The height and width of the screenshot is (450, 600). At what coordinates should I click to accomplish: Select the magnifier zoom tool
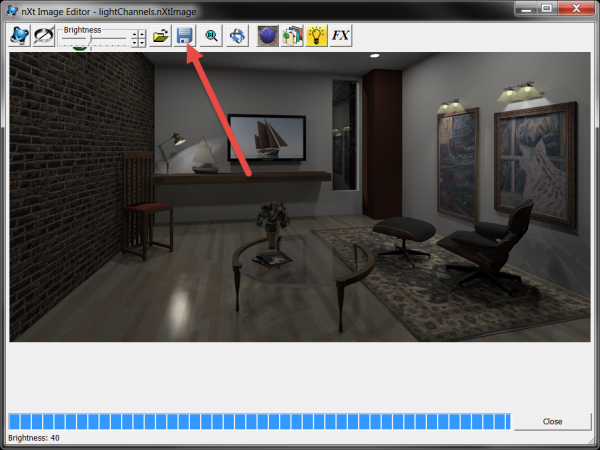point(212,36)
